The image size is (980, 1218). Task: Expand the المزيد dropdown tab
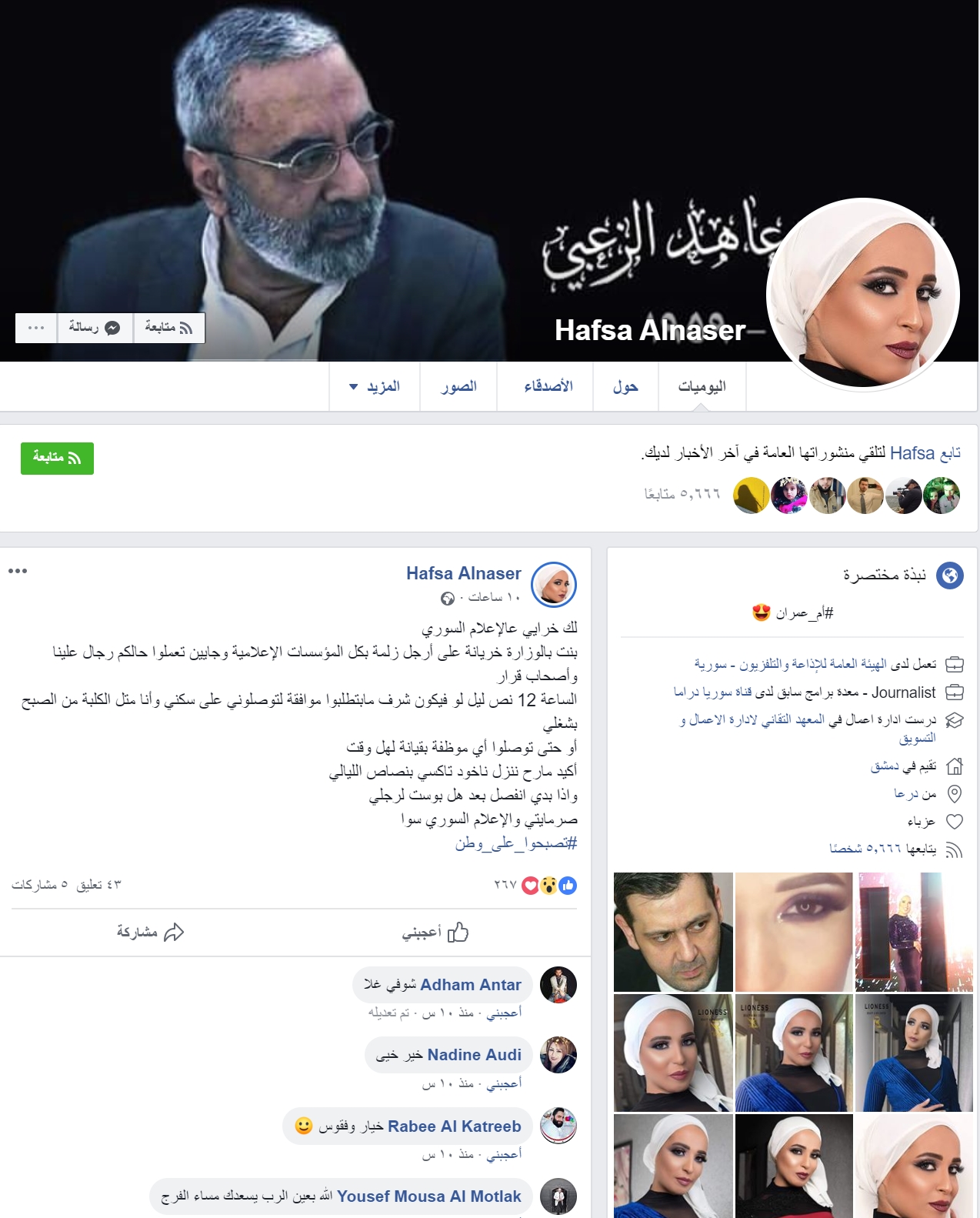click(x=375, y=386)
